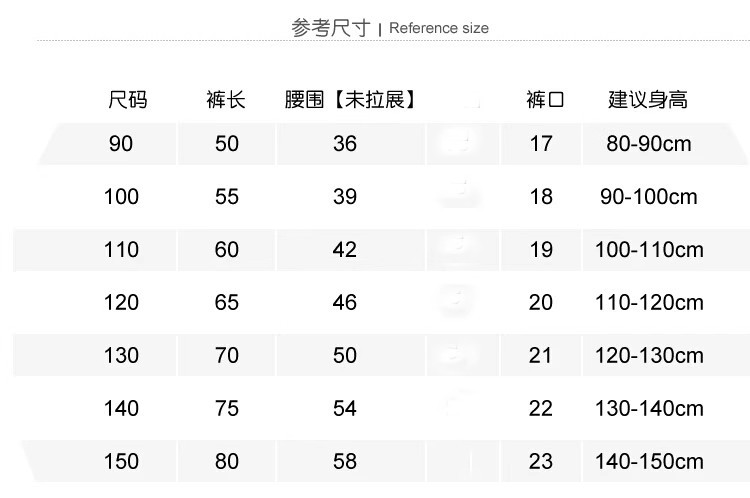Click the size 110 row label
The height and width of the screenshot is (498, 750).
pos(121,250)
